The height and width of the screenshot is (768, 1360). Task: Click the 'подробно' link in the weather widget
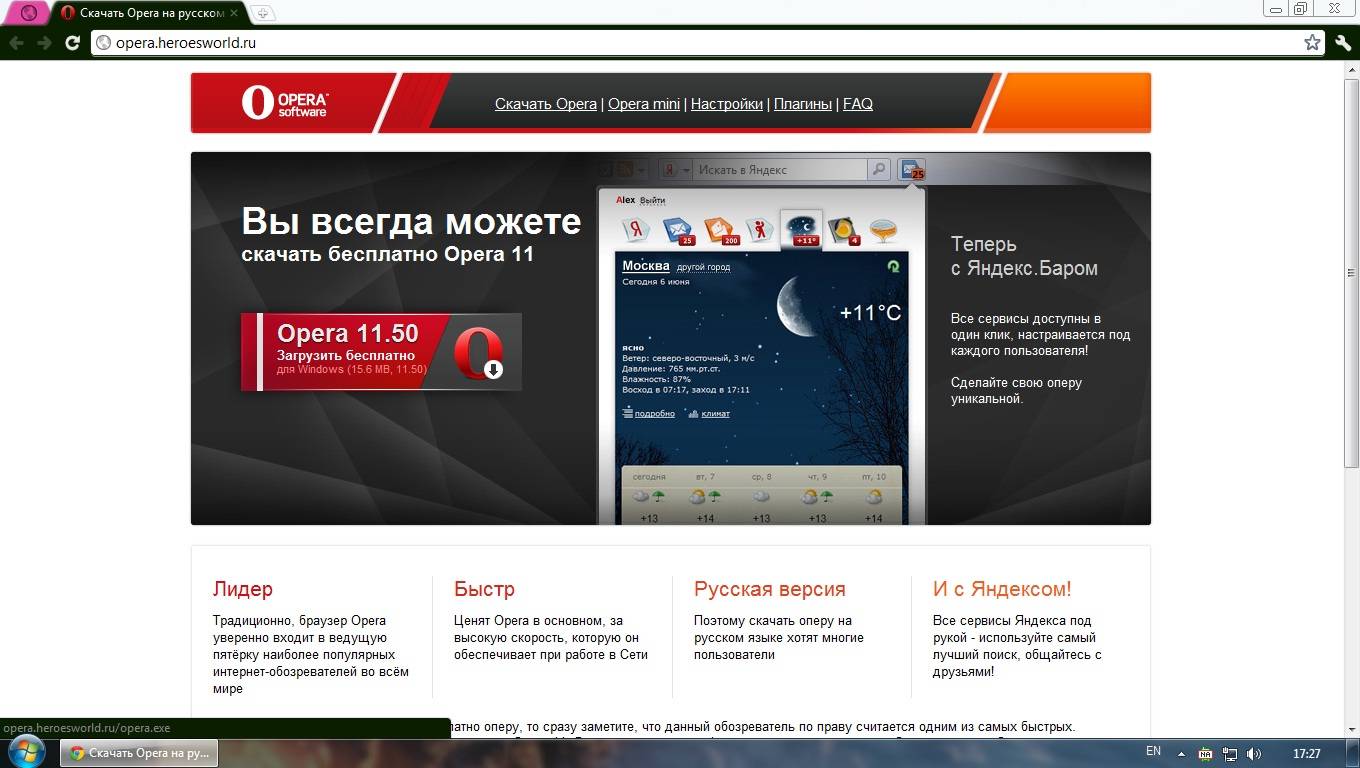654,413
